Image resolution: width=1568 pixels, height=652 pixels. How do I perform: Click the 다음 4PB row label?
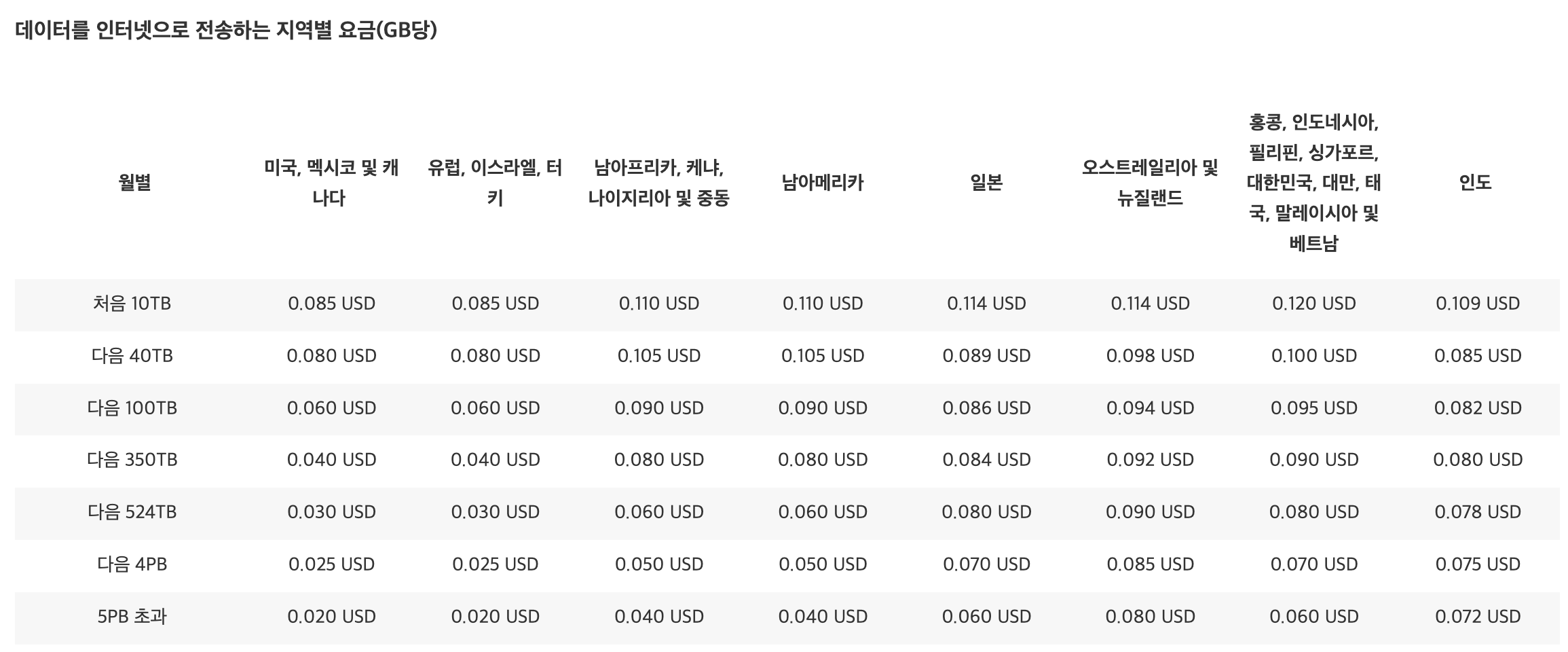pyautogui.click(x=132, y=564)
